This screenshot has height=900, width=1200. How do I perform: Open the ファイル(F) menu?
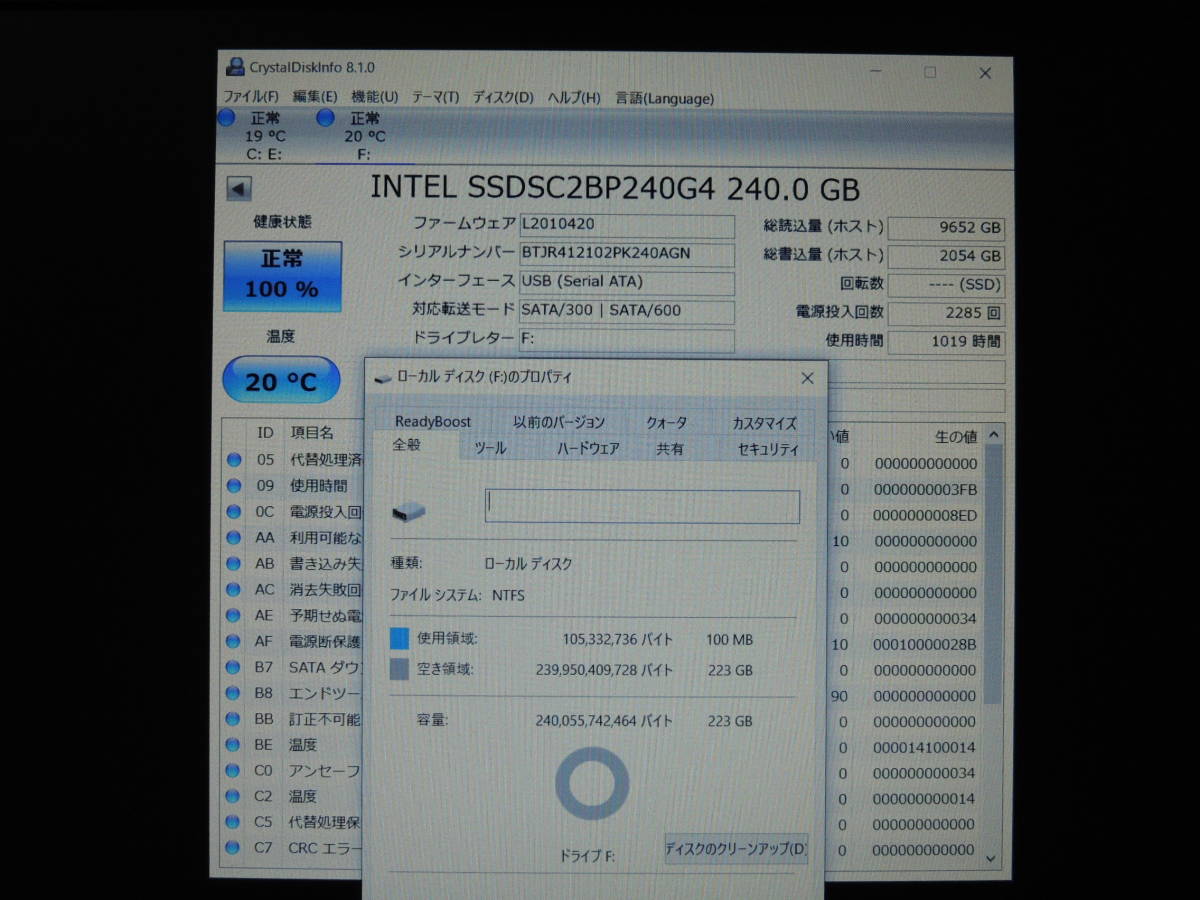pos(251,97)
